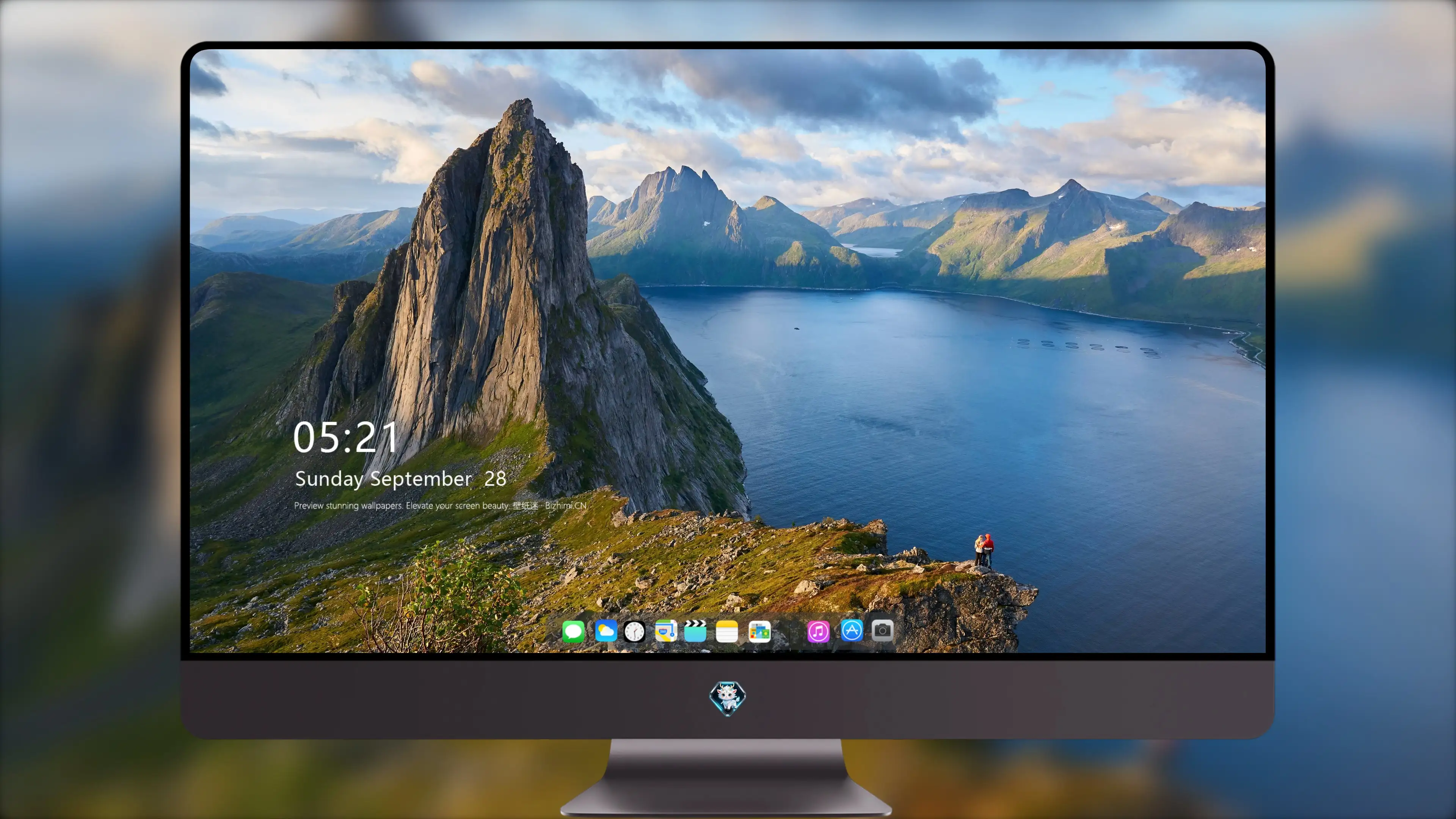This screenshot has height=819, width=1456.
Task: Launch the Maps app from the dock
Action: coord(666,631)
